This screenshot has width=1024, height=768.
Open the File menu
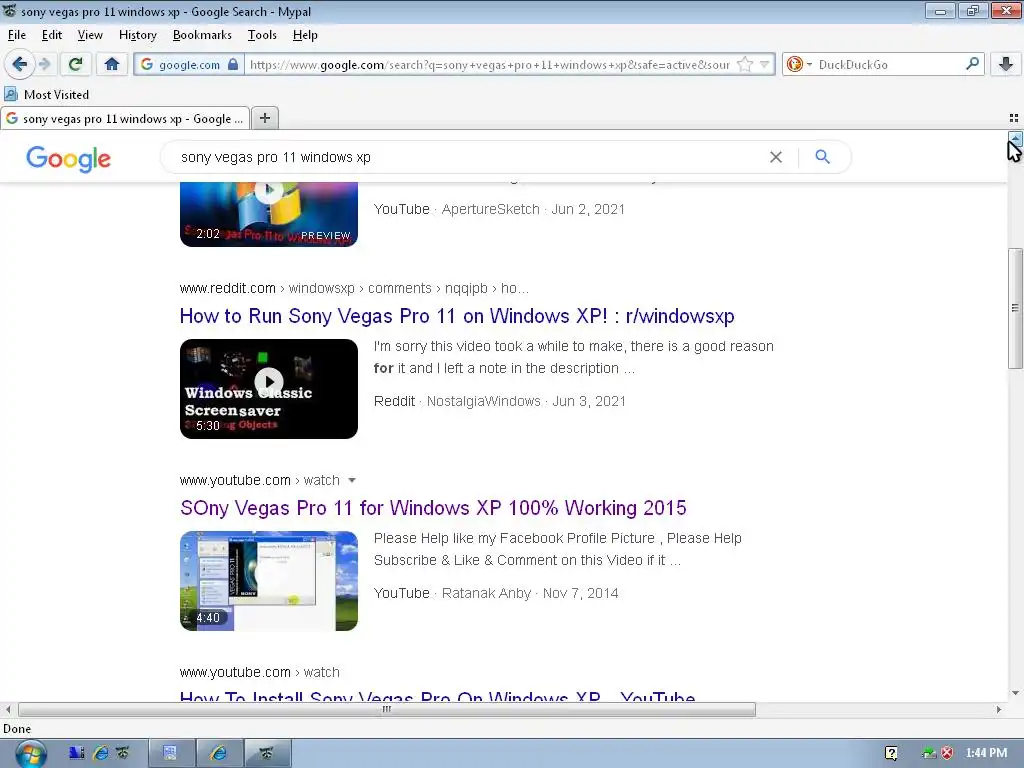17,35
